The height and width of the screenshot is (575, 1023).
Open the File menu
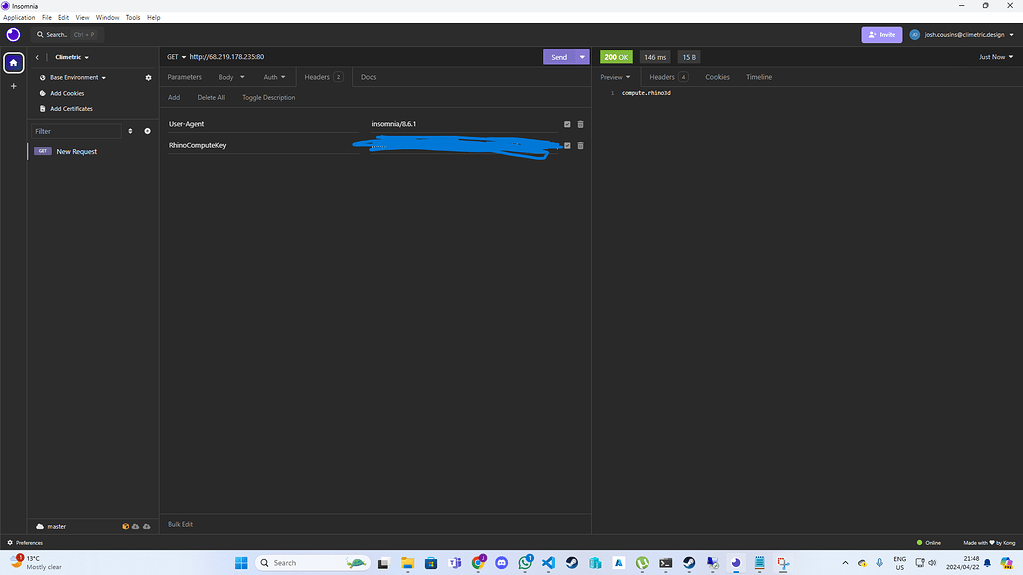pos(47,18)
